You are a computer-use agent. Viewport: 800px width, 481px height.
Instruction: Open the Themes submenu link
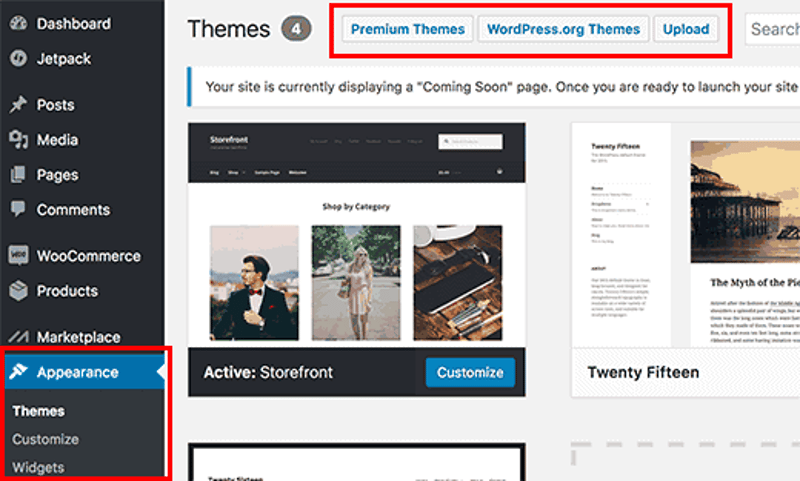click(39, 411)
